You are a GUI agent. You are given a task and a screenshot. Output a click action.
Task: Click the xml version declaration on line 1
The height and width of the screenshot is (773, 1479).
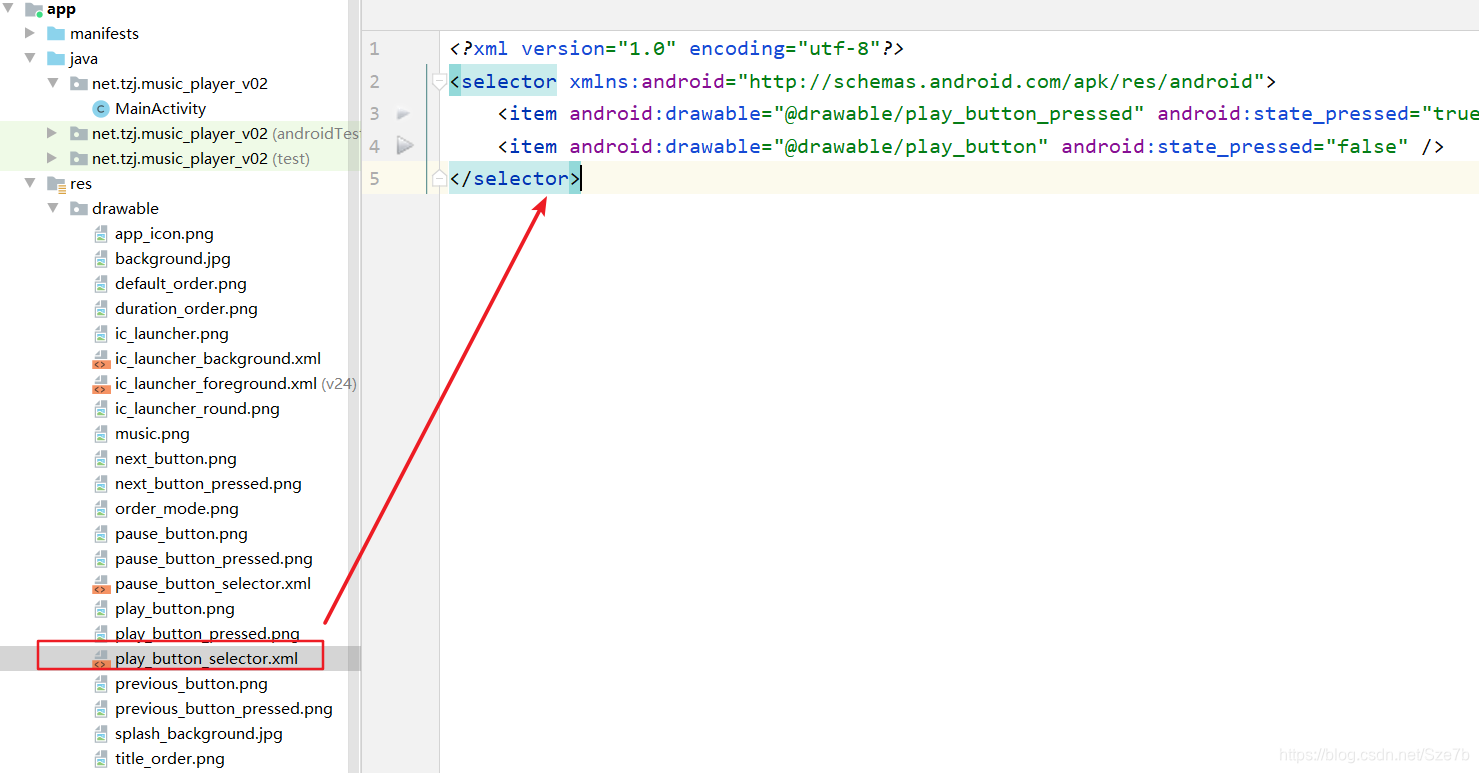pos(677,49)
